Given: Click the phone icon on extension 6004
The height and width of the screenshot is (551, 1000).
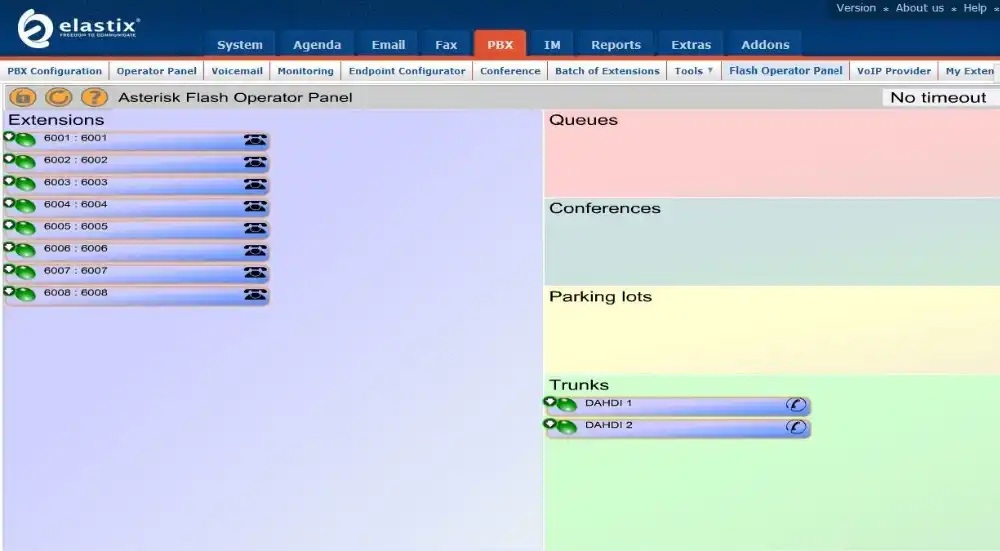Looking at the screenshot, I should [255, 206].
